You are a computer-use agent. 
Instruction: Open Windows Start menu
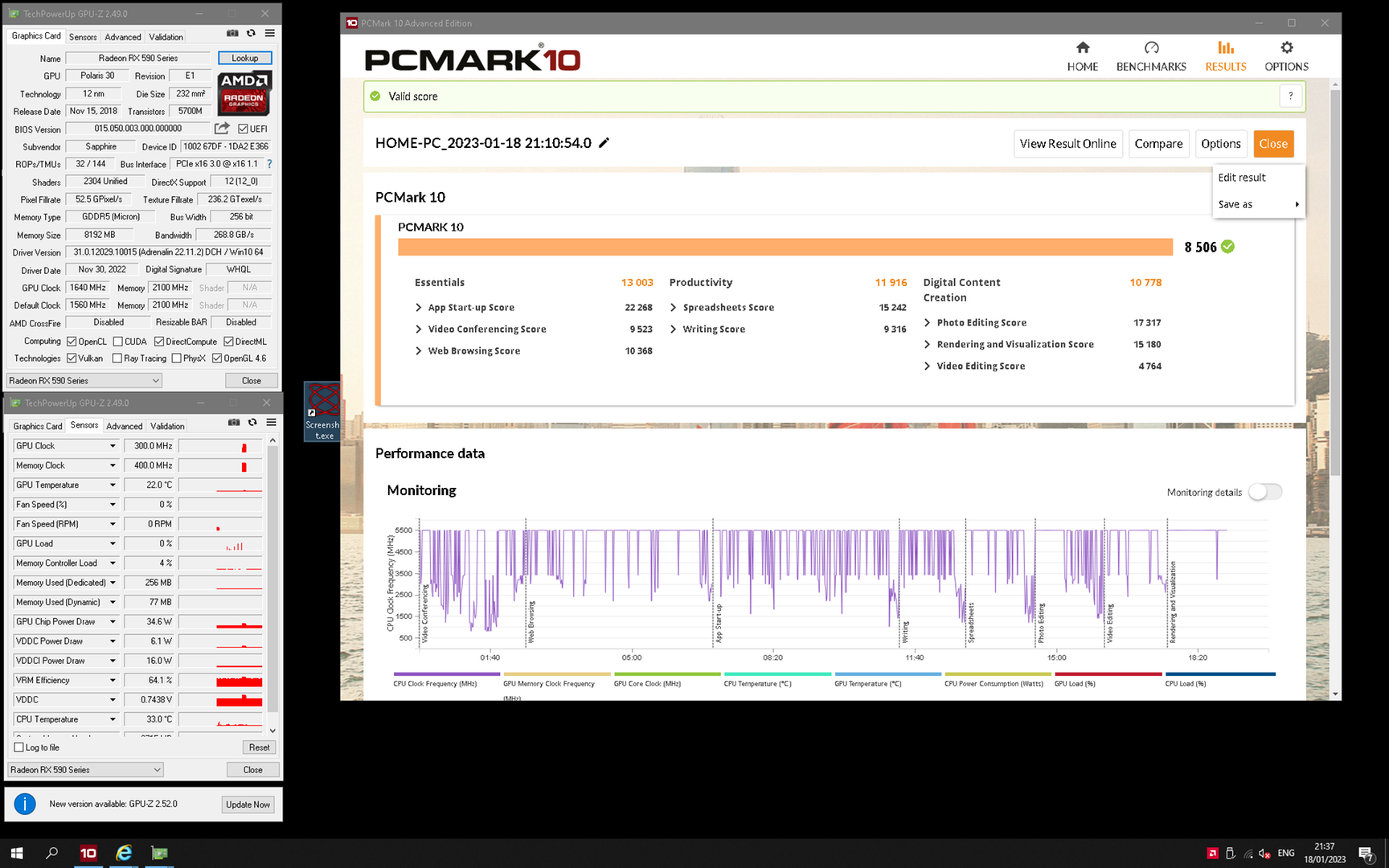[17, 853]
